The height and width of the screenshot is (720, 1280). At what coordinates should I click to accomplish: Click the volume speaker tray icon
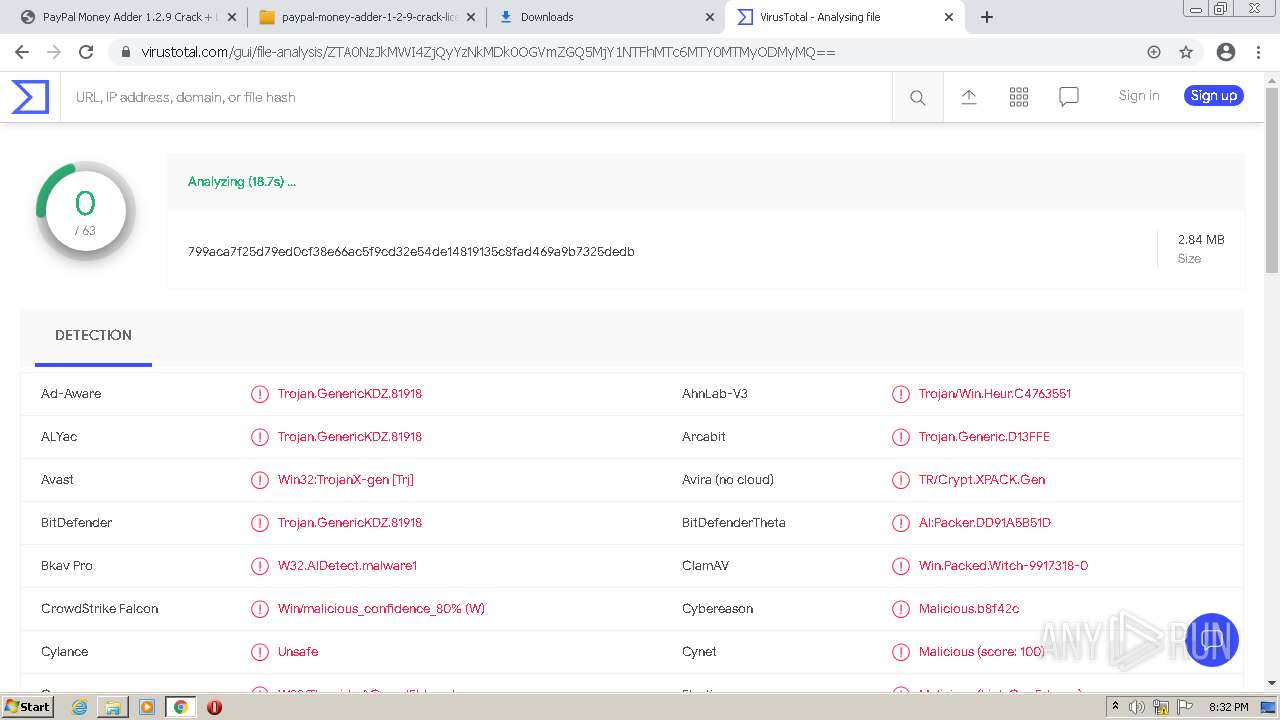pos(1137,707)
